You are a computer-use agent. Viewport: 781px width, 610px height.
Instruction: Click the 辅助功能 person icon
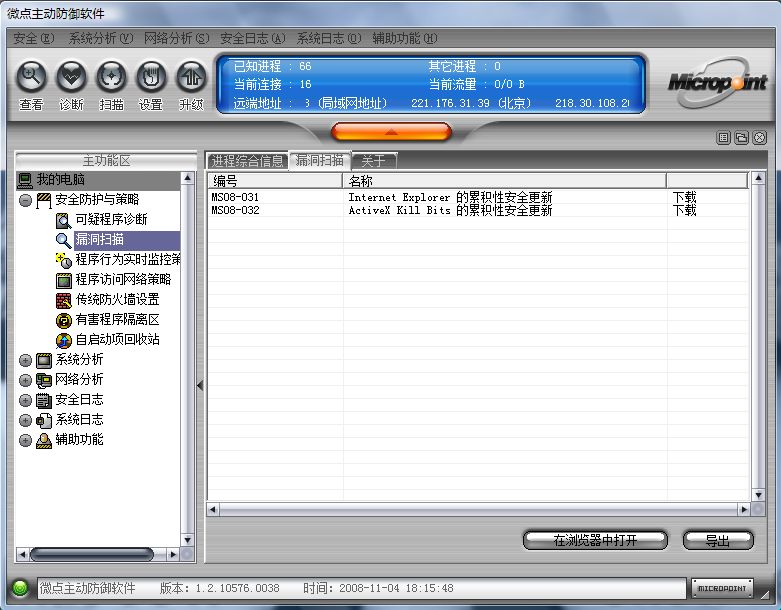point(44,440)
